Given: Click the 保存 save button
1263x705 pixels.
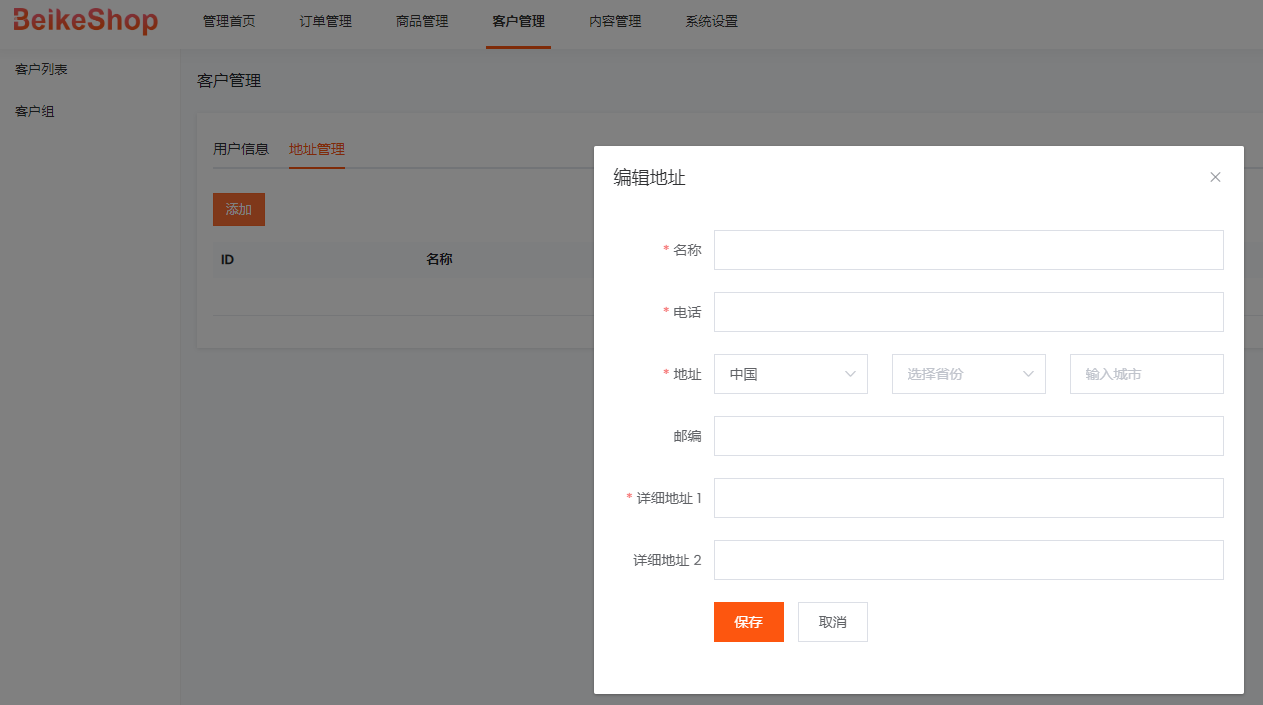Looking at the screenshot, I should pyautogui.click(x=749, y=622).
